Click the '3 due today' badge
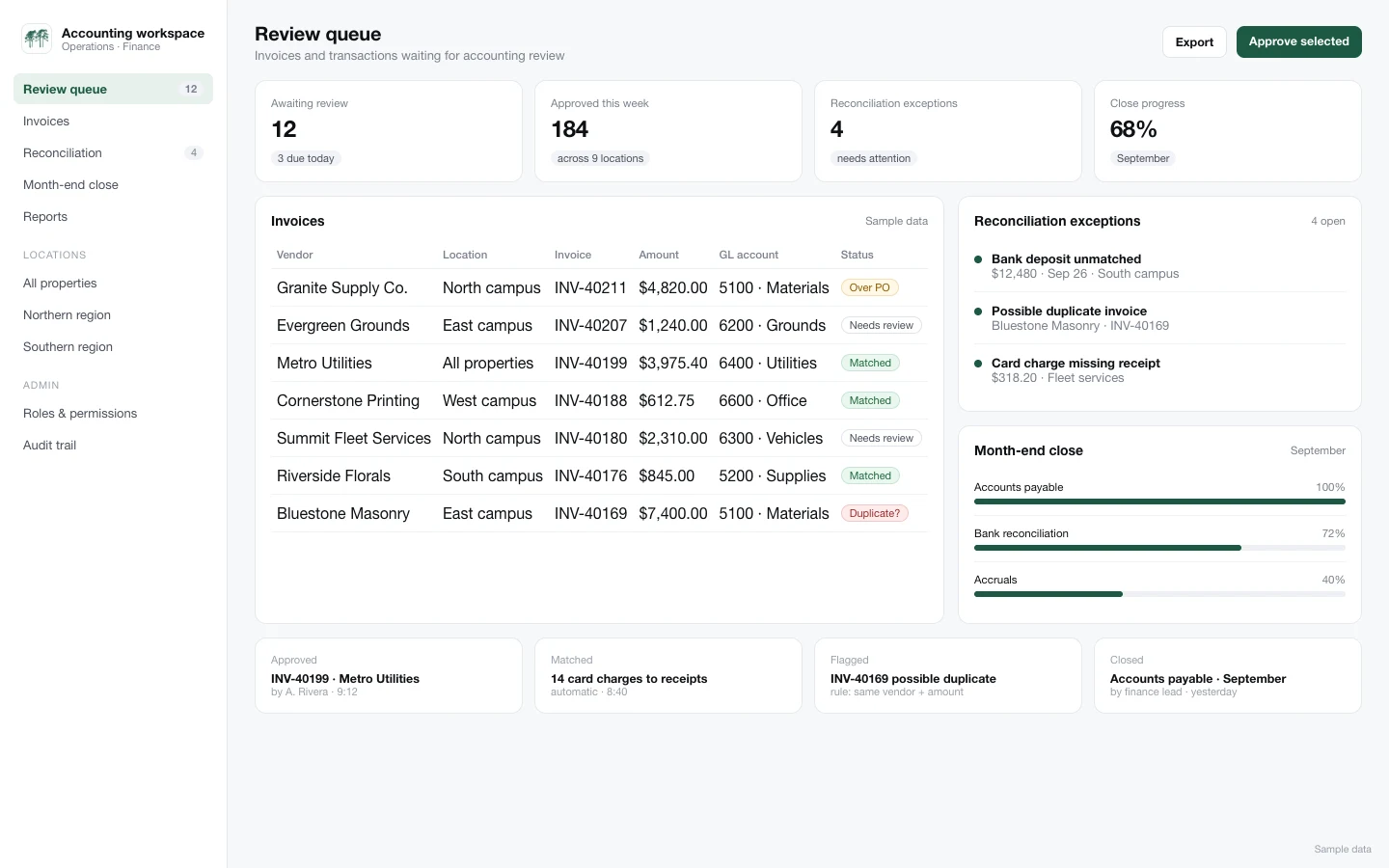Viewport: 1389px width, 868px height. 306,158
